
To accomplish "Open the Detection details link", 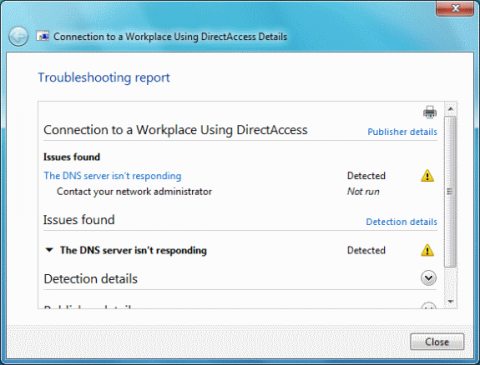I will pyautogui.click(x=402, y=222).
